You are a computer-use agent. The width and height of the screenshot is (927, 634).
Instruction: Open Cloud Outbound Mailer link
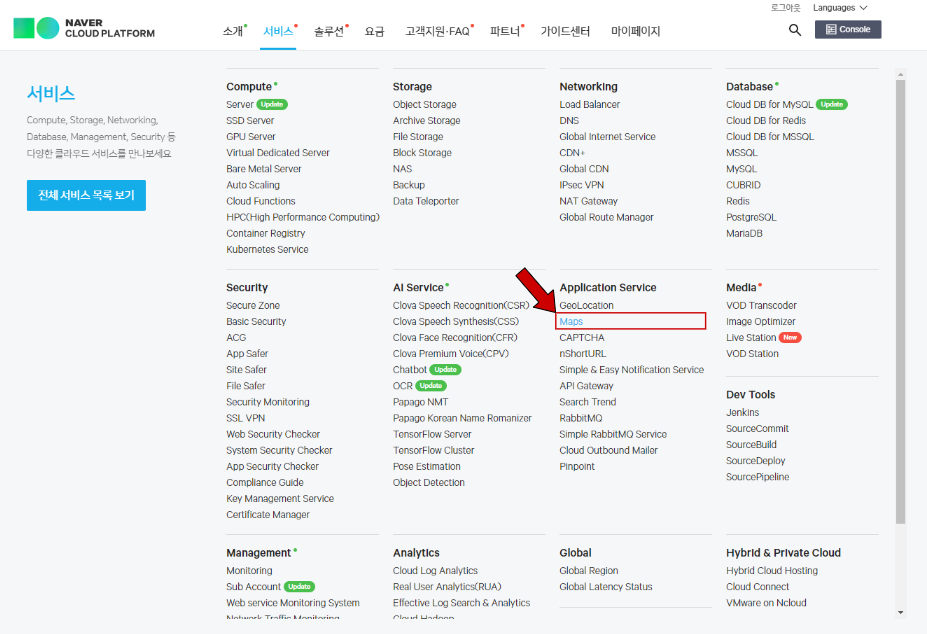pos(608,451)
